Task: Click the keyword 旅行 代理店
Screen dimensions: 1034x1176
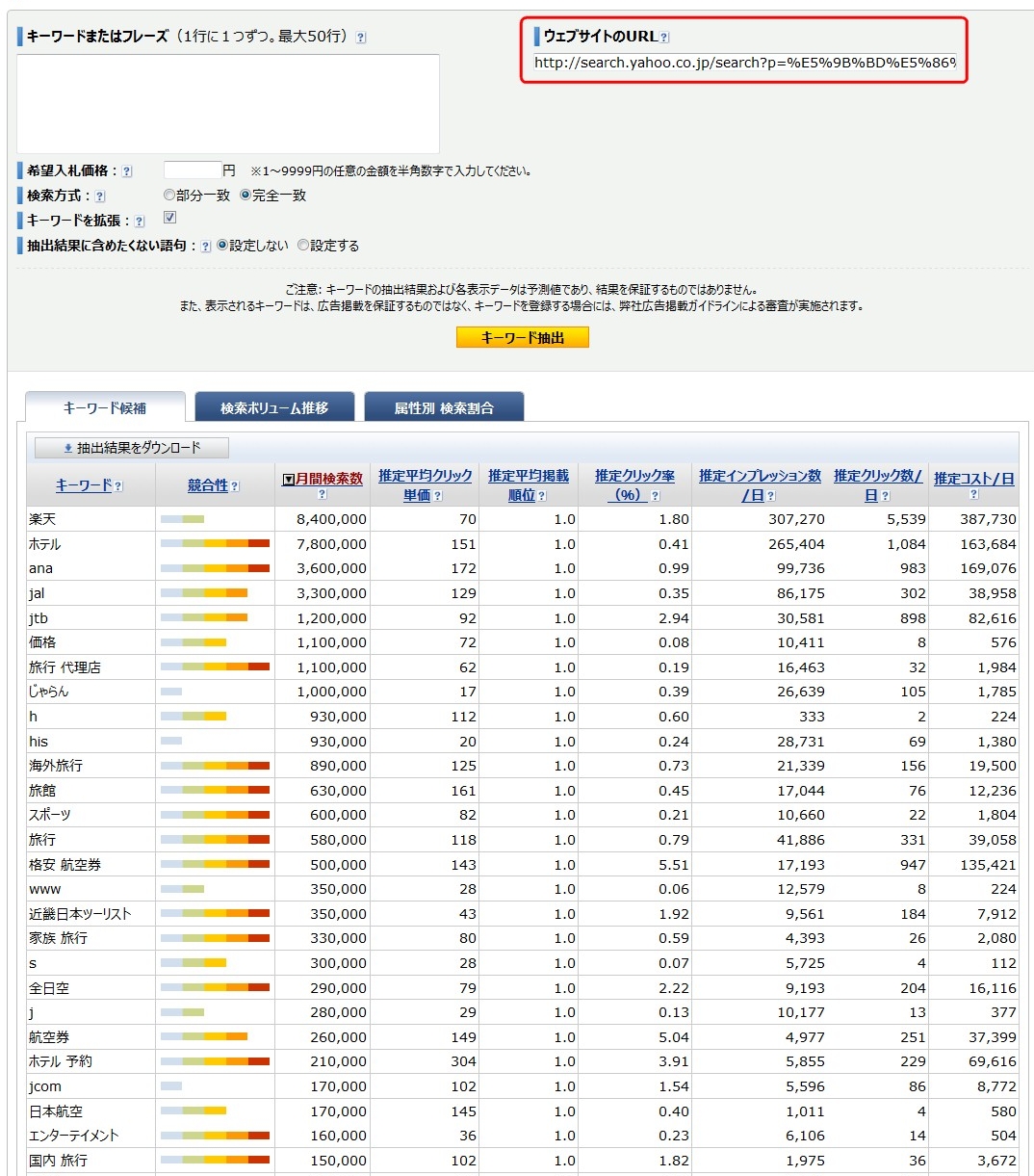Action: [65, 667]
